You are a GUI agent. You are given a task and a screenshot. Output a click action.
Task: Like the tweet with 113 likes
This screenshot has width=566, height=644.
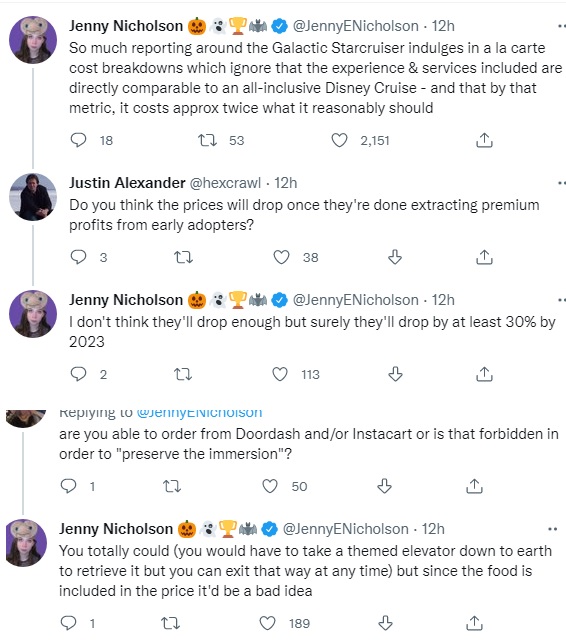280,374
